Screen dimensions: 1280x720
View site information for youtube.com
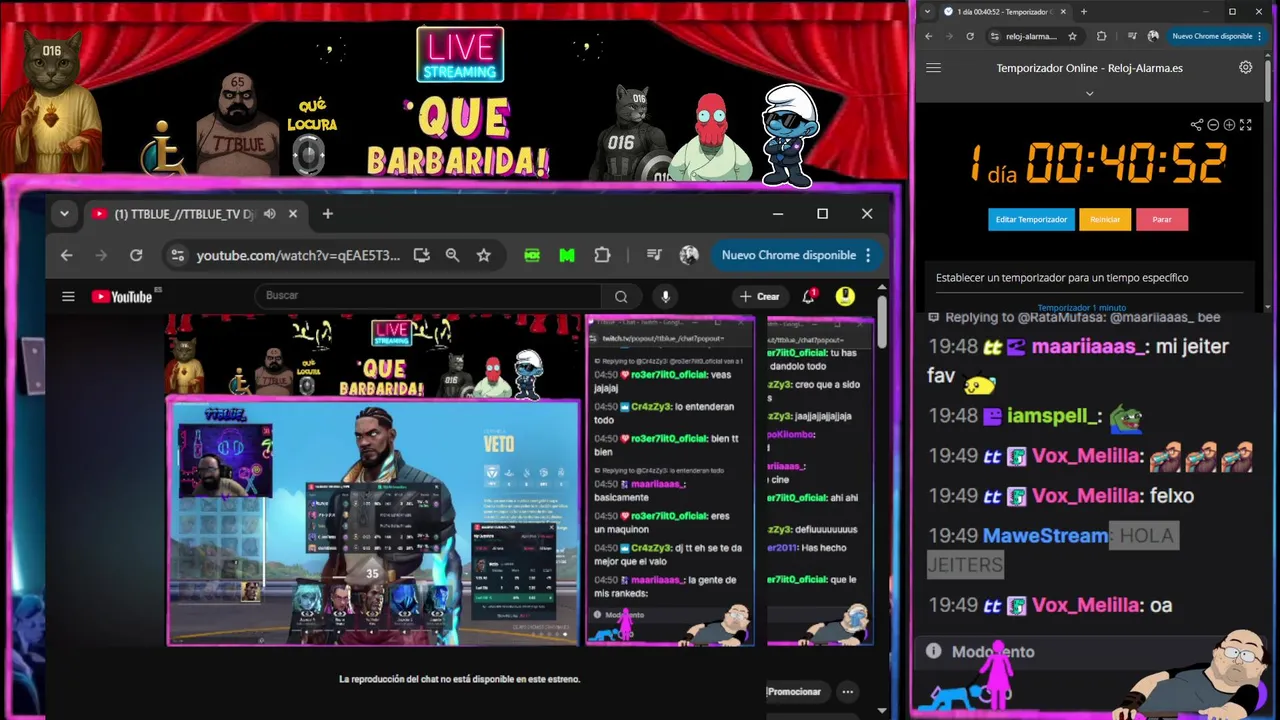tap(177, 255)
